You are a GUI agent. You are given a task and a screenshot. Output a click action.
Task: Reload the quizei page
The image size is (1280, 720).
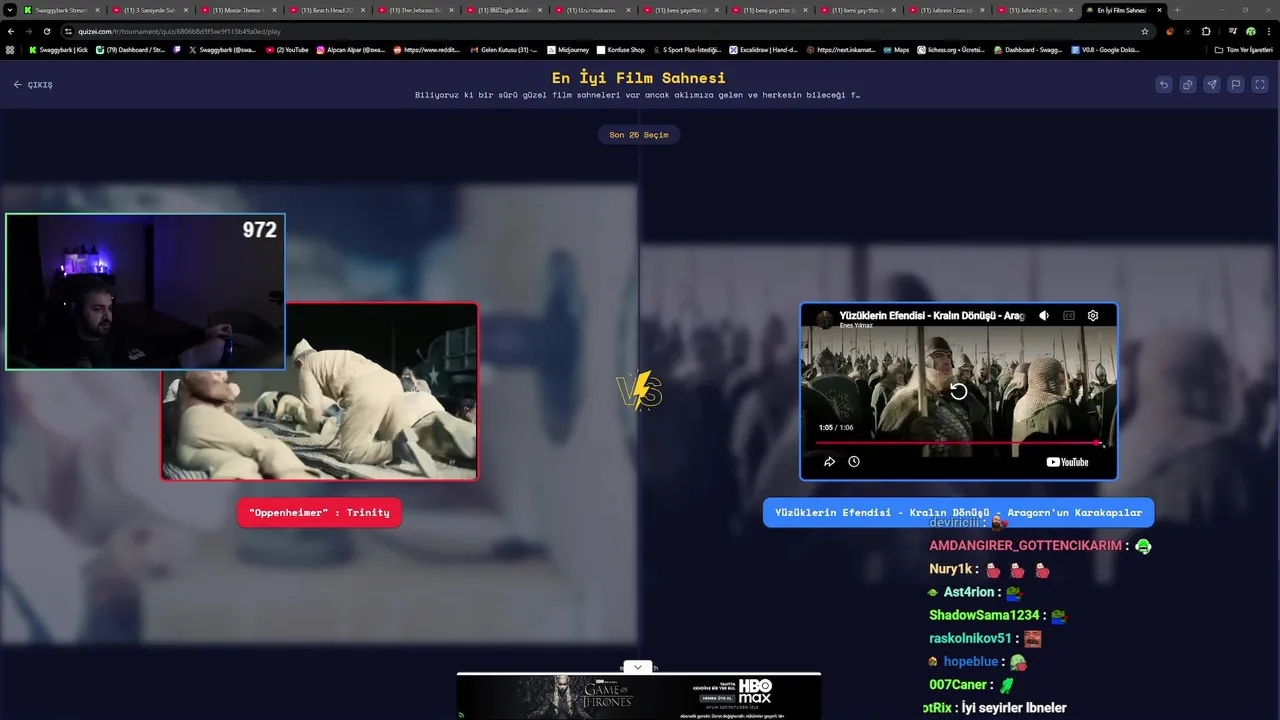pyautogui.click(x=47, y=31)
